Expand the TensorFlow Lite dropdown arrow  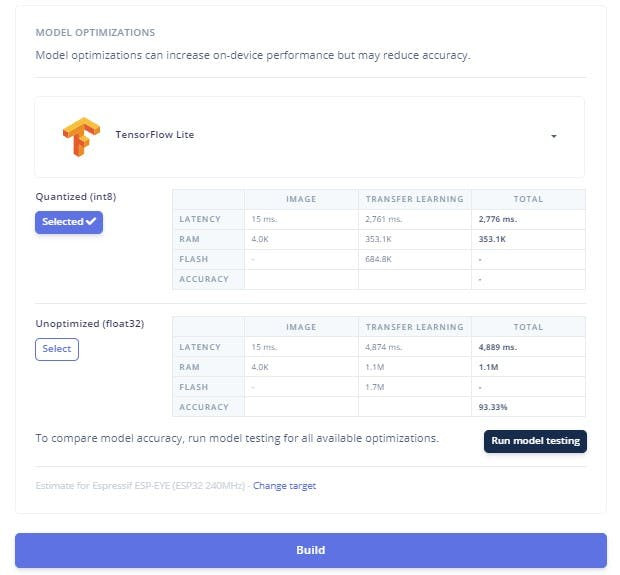553,136
